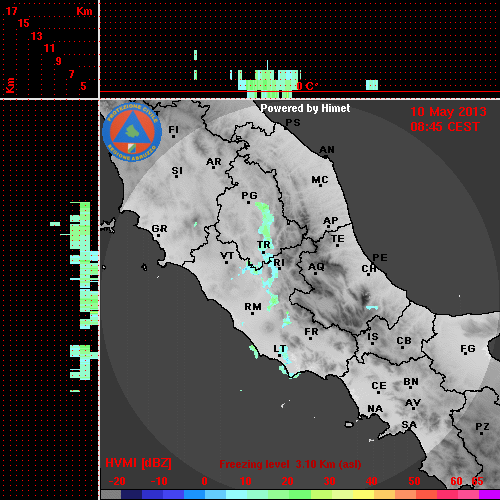Click the 'CH' city label
The height and width of the screenshot is (500, 500).
369,268
